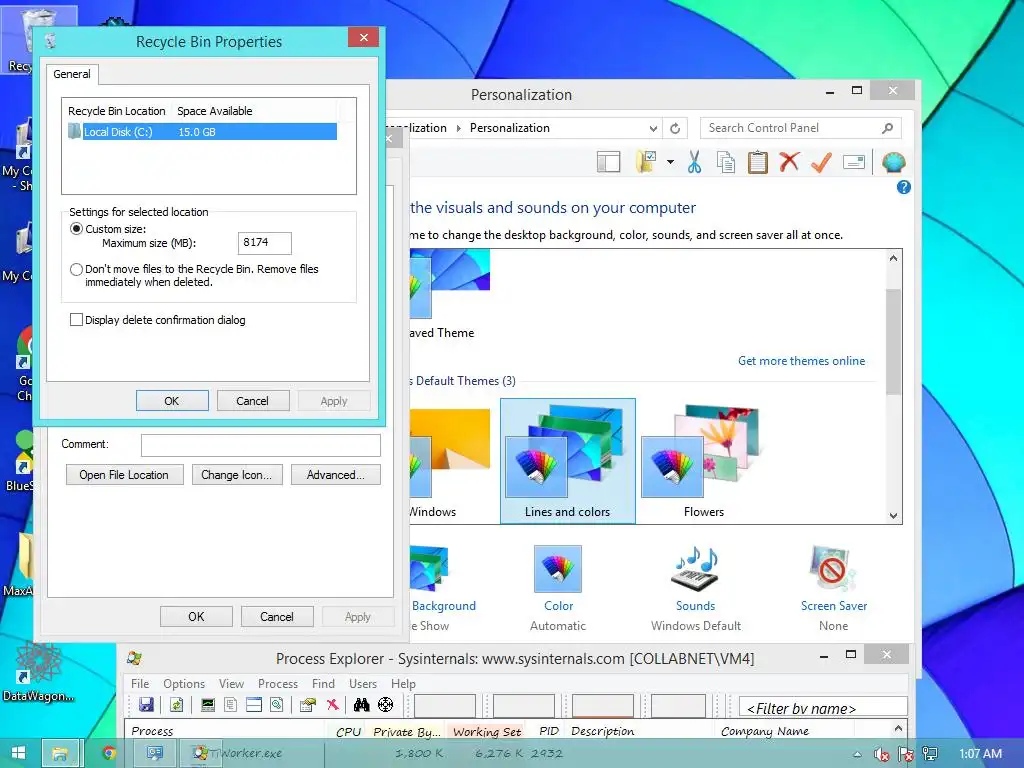Screen dimensions: 1024x768
Task: Expand the address bar history dropdown in Personalization
Action: (x=653, y=128)
